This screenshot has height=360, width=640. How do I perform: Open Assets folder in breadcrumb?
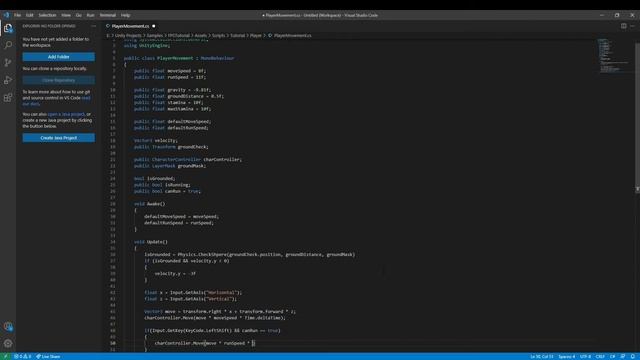click(200, 36)
